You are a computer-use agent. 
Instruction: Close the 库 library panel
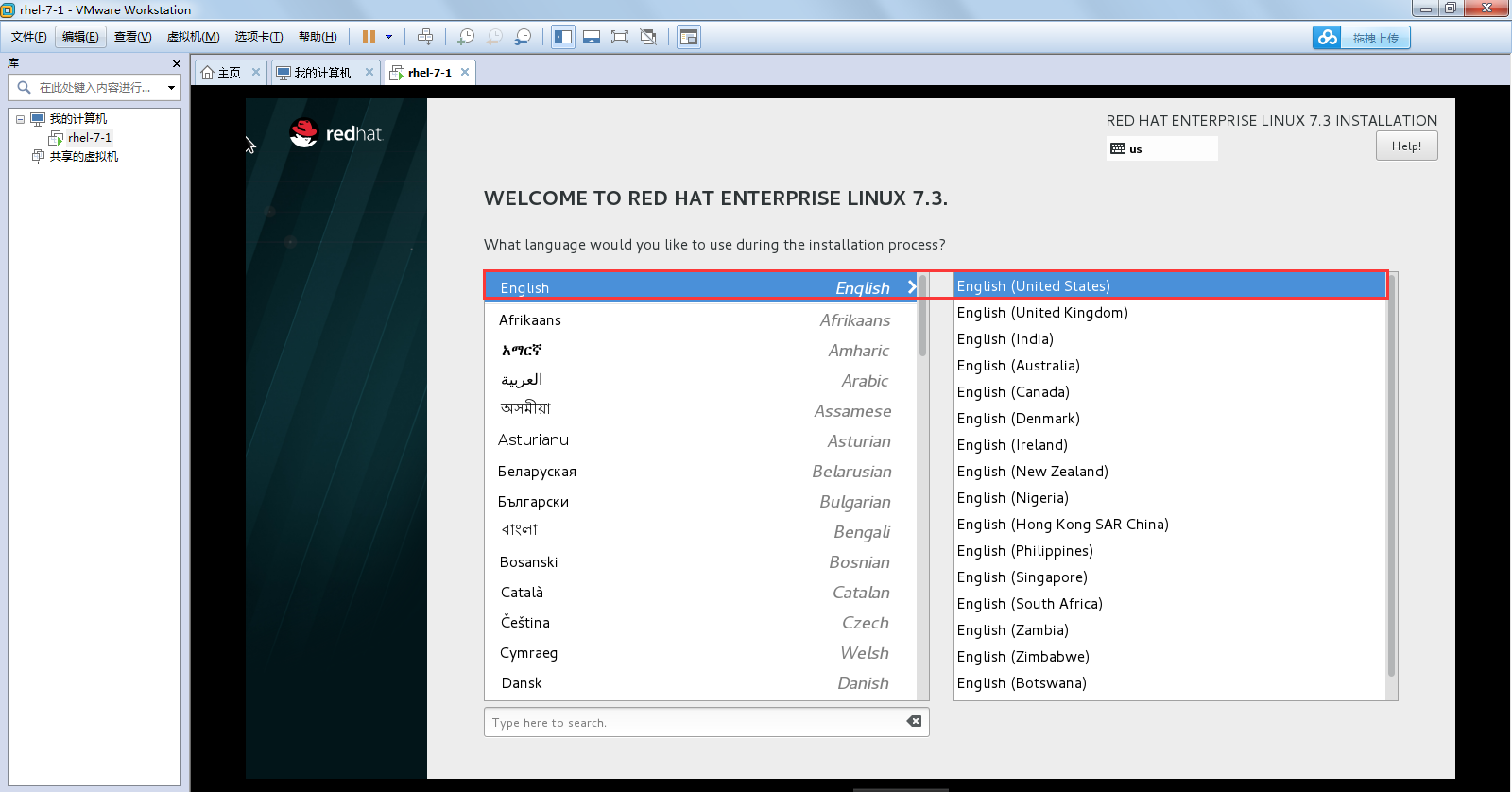click(176, 63)
